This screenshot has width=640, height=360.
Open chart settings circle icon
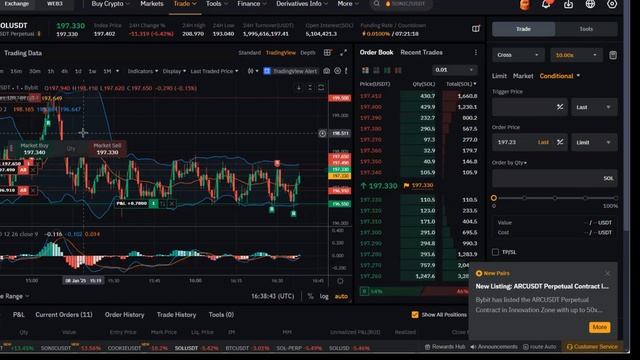[x=338, y=71]
